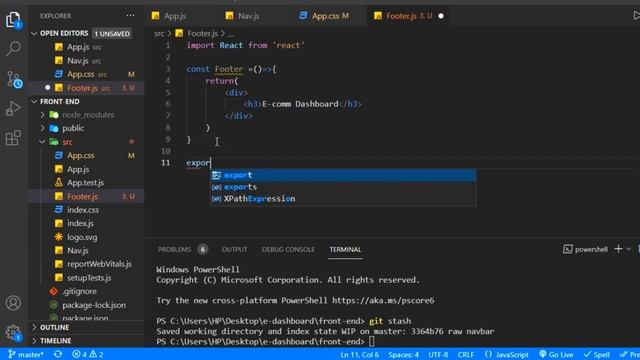
Task: Go to line via Ln 11, Col 6
Action: point(360,354)
